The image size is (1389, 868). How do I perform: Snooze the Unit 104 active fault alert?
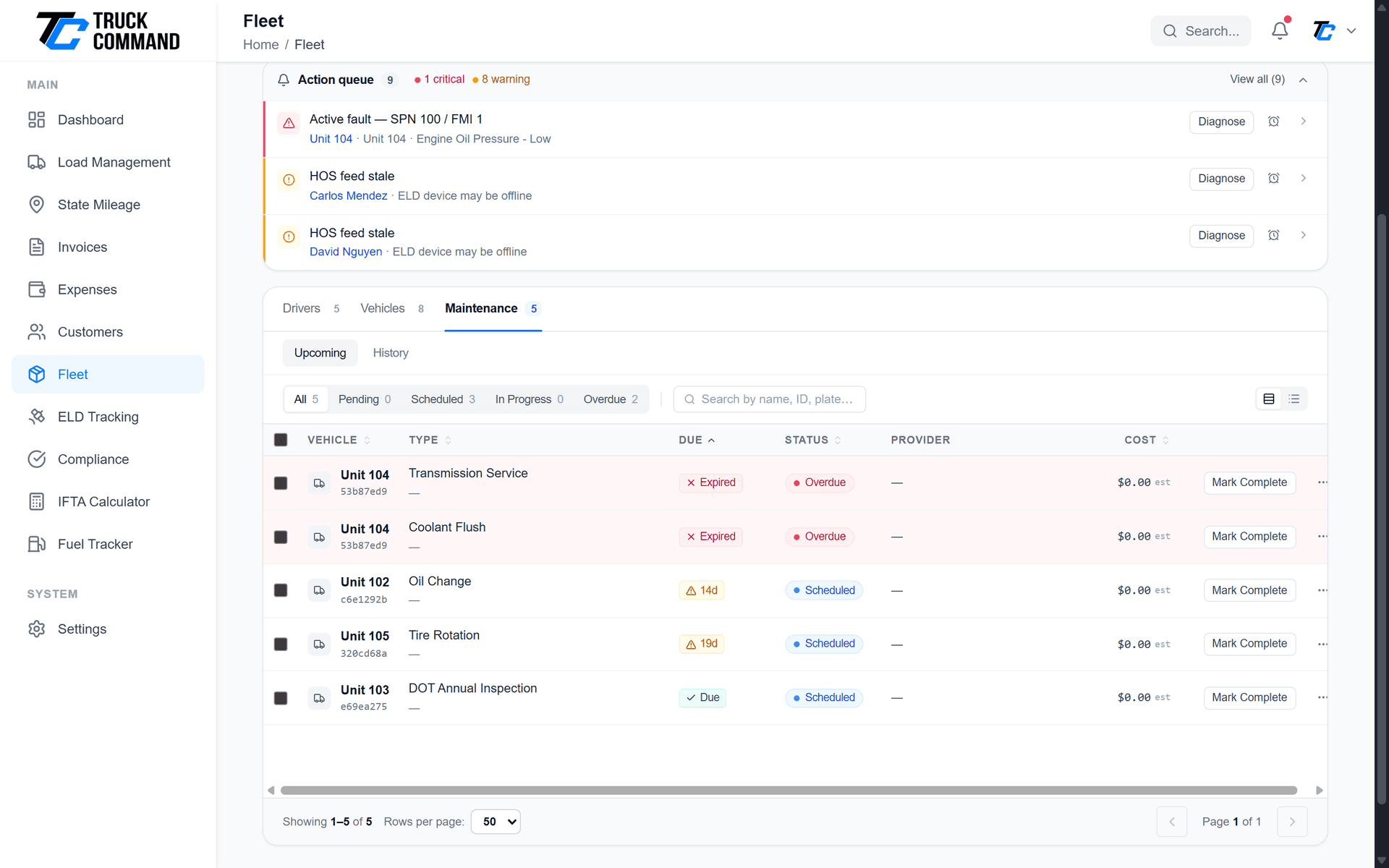1273,122
